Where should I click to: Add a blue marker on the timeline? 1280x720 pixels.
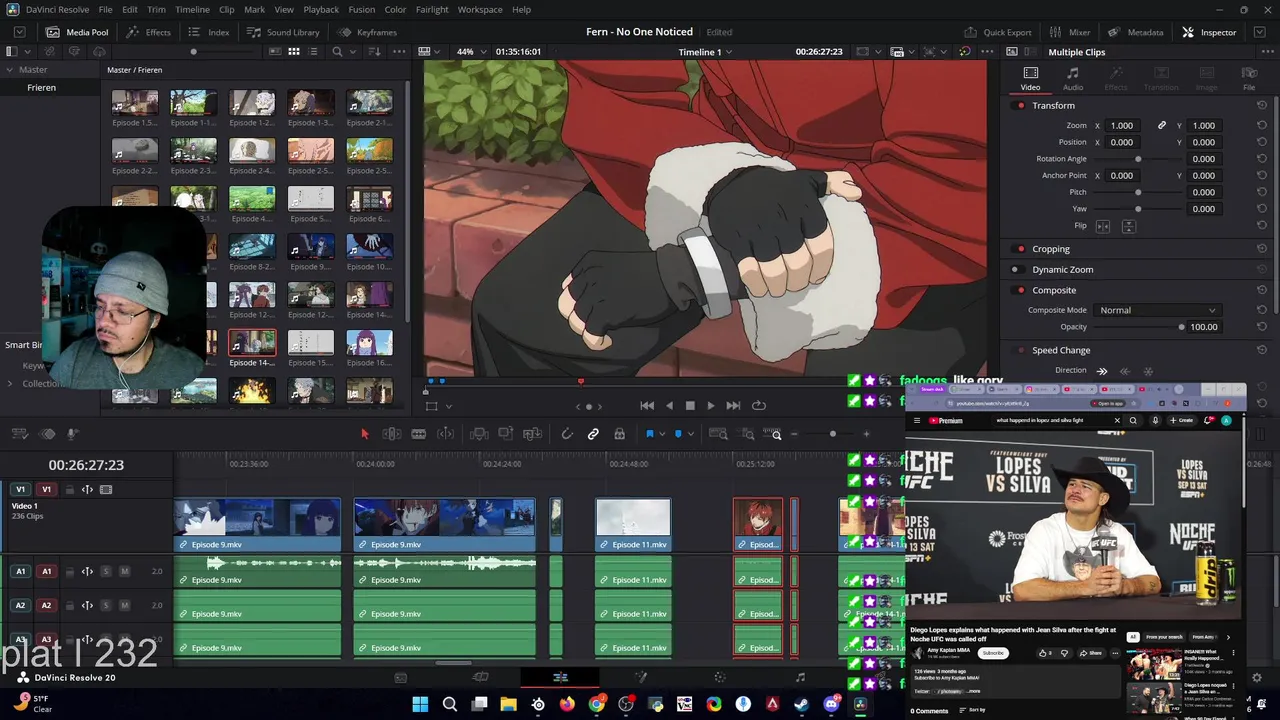(678, 434)
